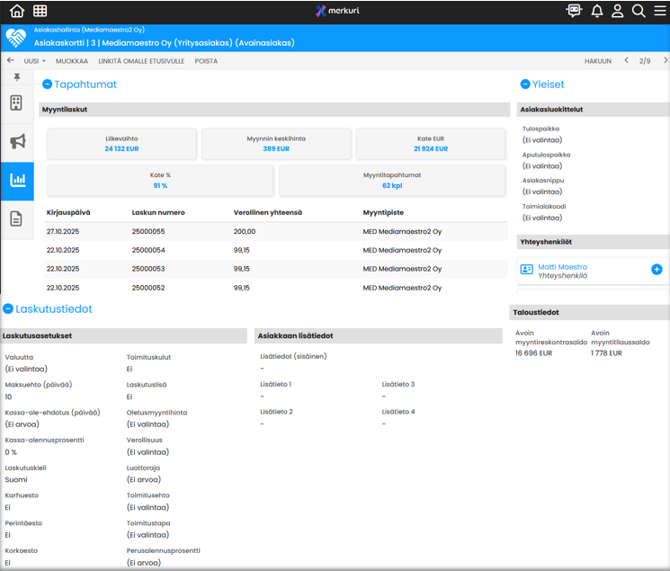Screen dimensions: 670x571
Task: Open the home page icon
Action: tap(16, 11)
